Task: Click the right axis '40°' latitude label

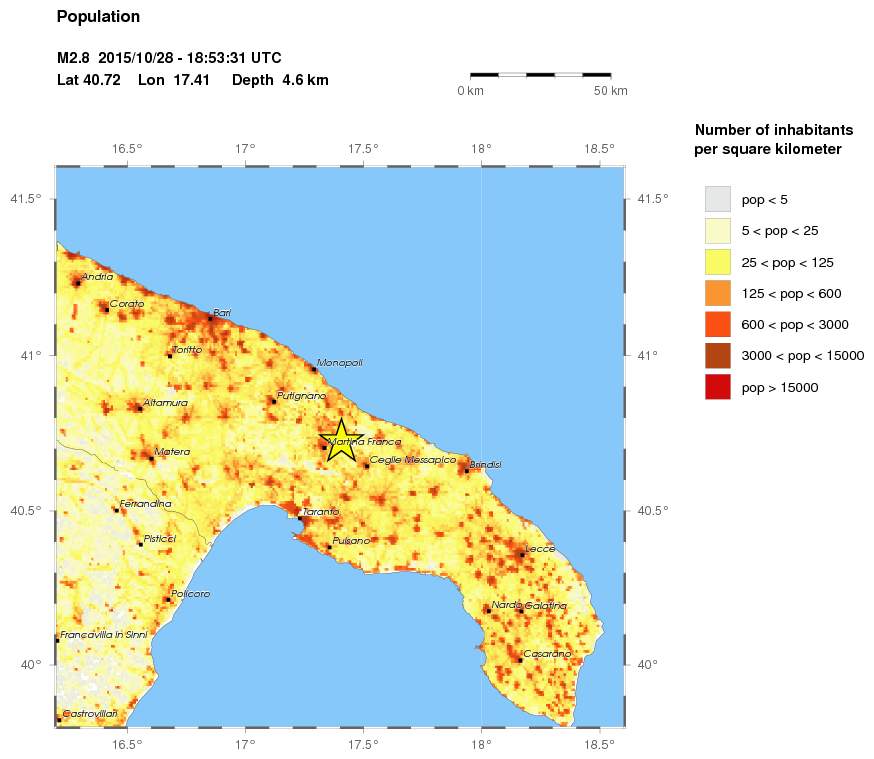Action: pyautogui.click(x=648, y=664)
